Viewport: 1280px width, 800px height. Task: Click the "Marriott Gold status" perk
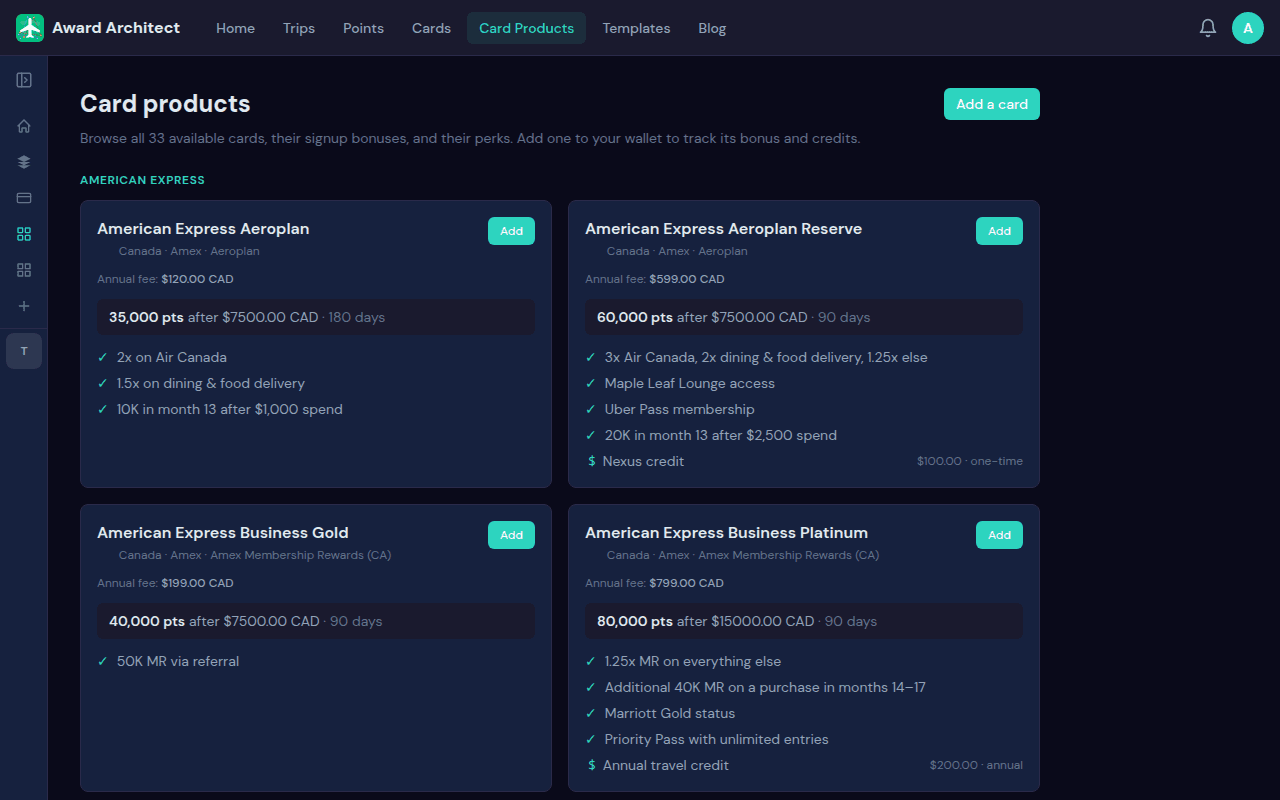pyautogui.click(x=670, y=713)
